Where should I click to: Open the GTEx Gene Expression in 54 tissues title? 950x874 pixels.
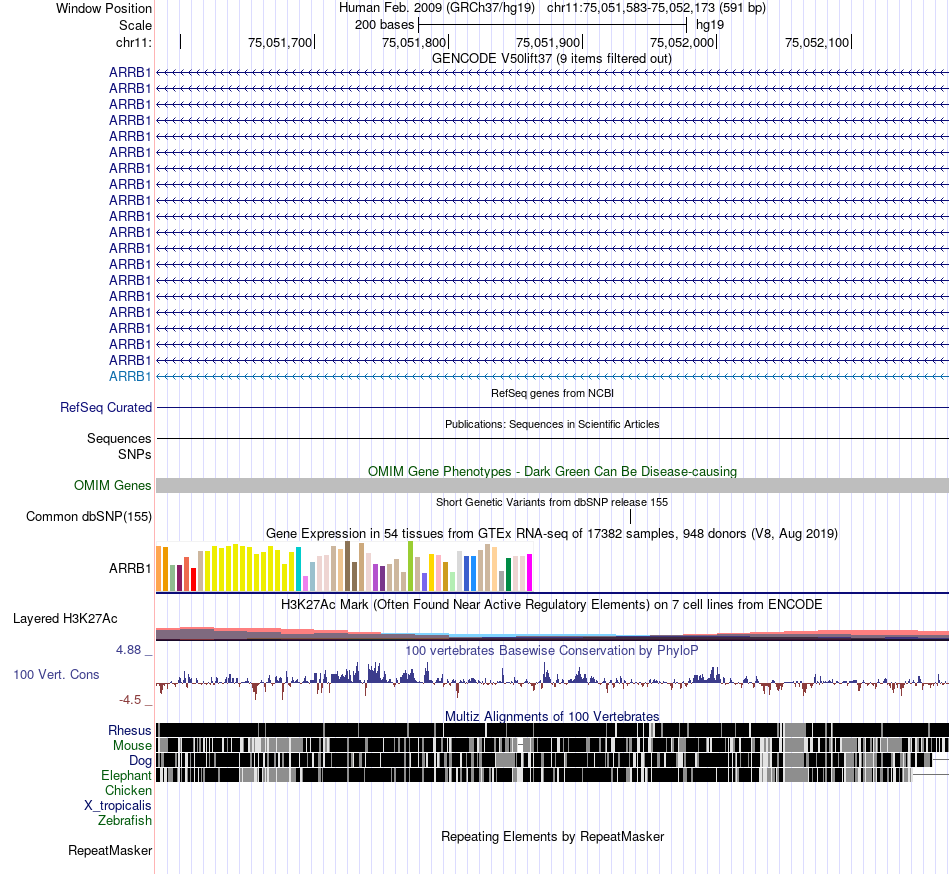552,534
